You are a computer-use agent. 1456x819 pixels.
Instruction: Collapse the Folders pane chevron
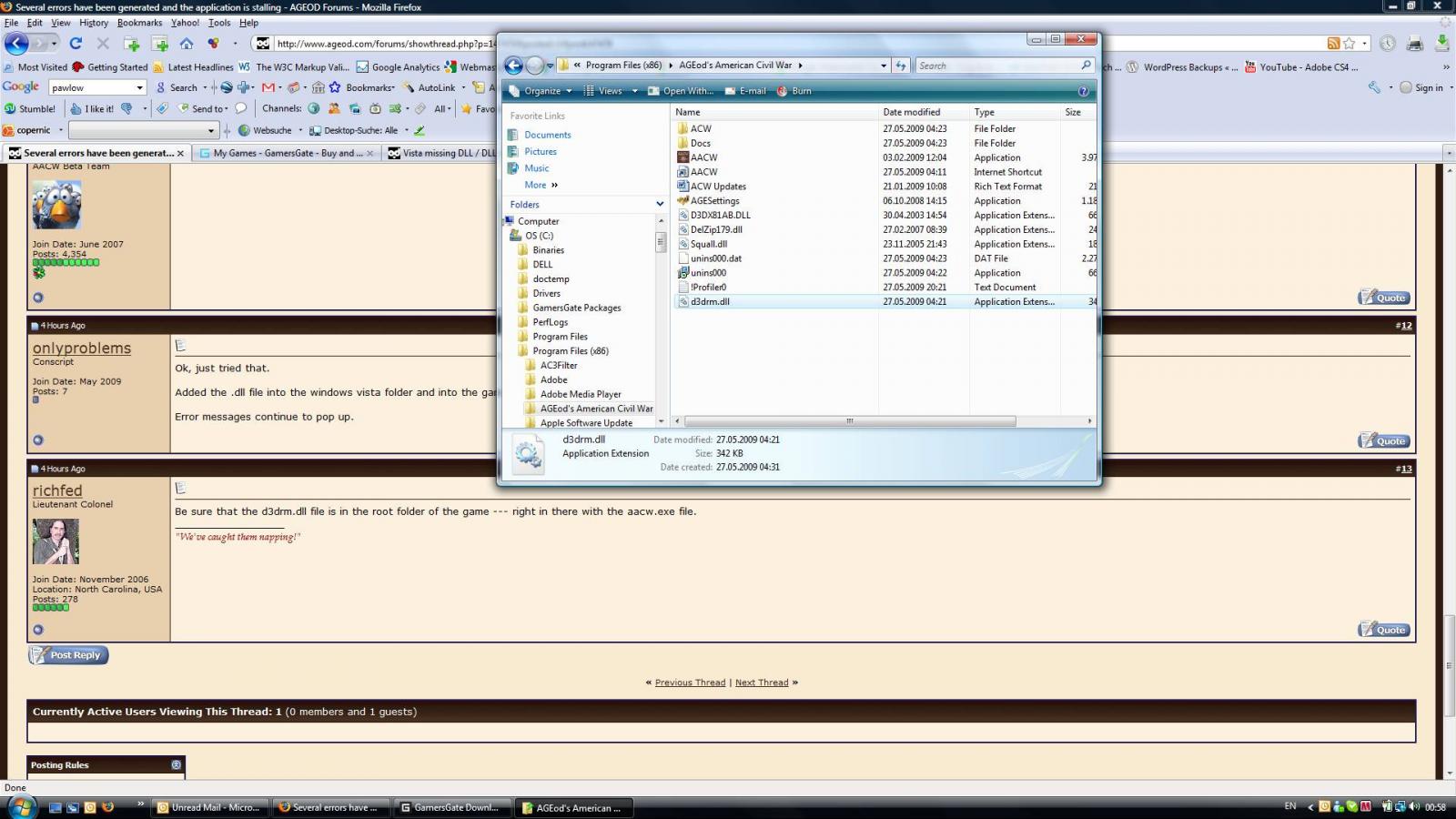660,205
